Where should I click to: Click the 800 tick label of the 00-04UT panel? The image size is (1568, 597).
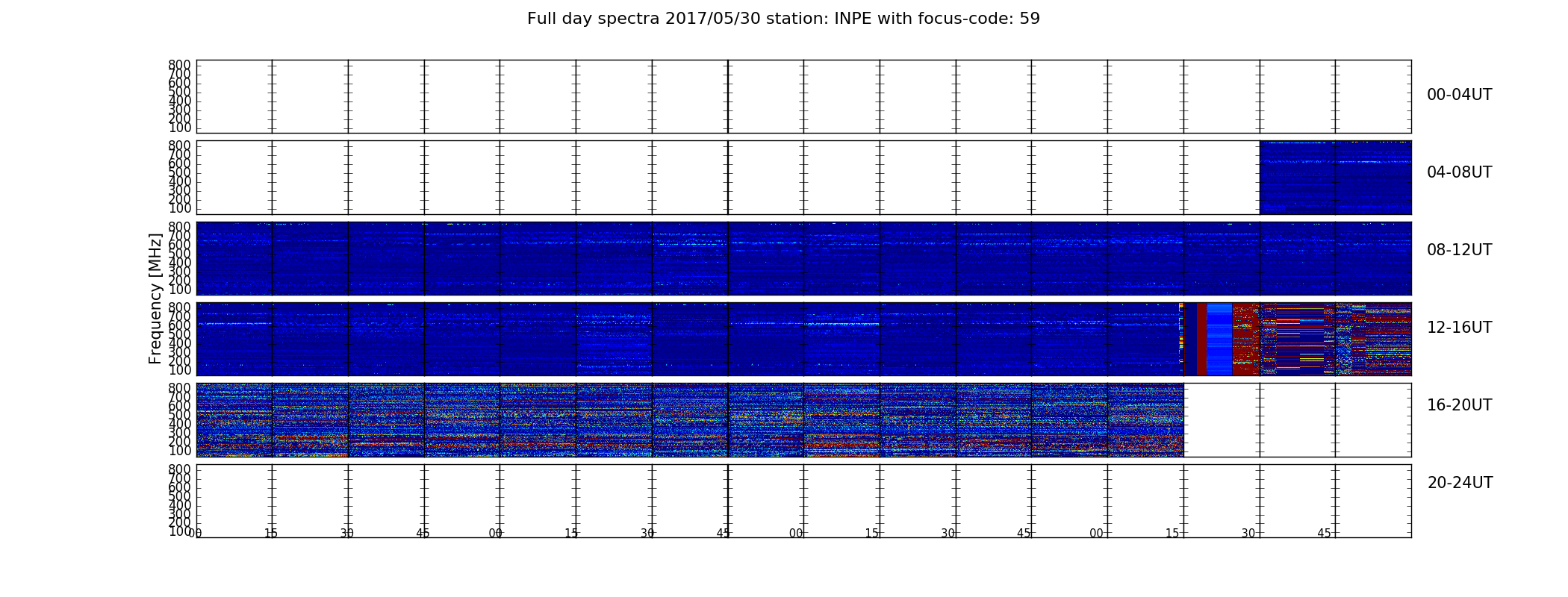click(x=179, y=65)
